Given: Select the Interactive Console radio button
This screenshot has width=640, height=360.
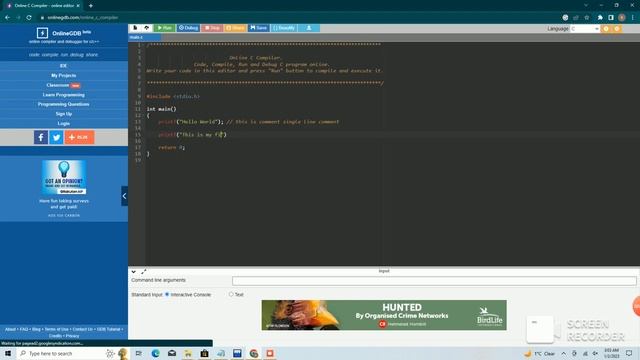Looking at the screenshot, I should click(167, 294).
